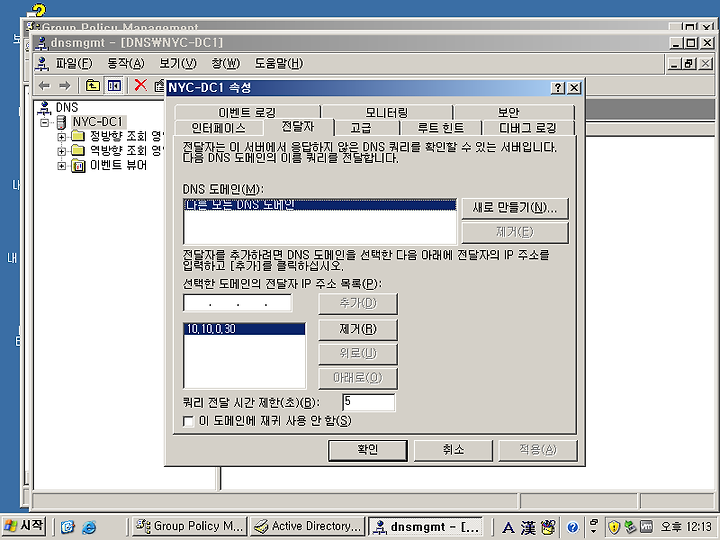Select the 다른 모든 DNS 도메인 entry
720x540 pixels.
(x=320, y=205)
